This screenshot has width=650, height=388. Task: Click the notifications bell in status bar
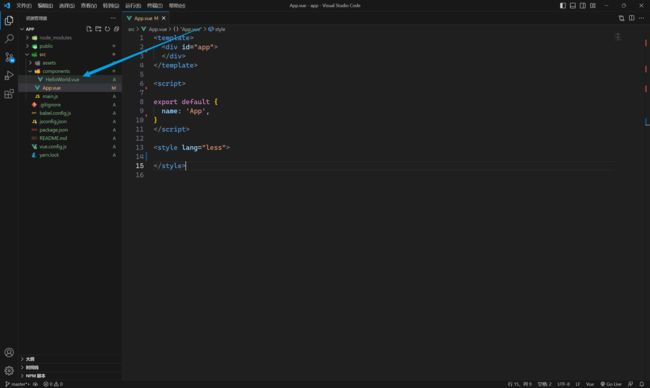tap(642, 384)
